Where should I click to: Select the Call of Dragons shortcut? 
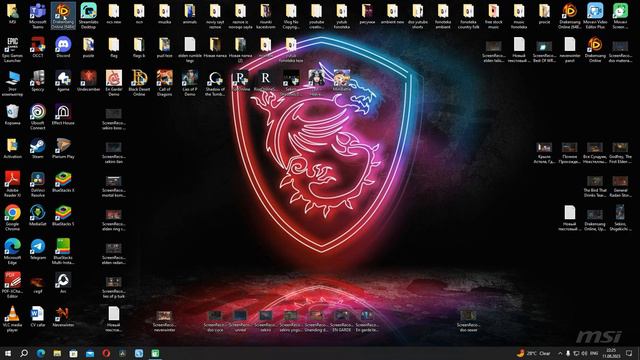164,83
